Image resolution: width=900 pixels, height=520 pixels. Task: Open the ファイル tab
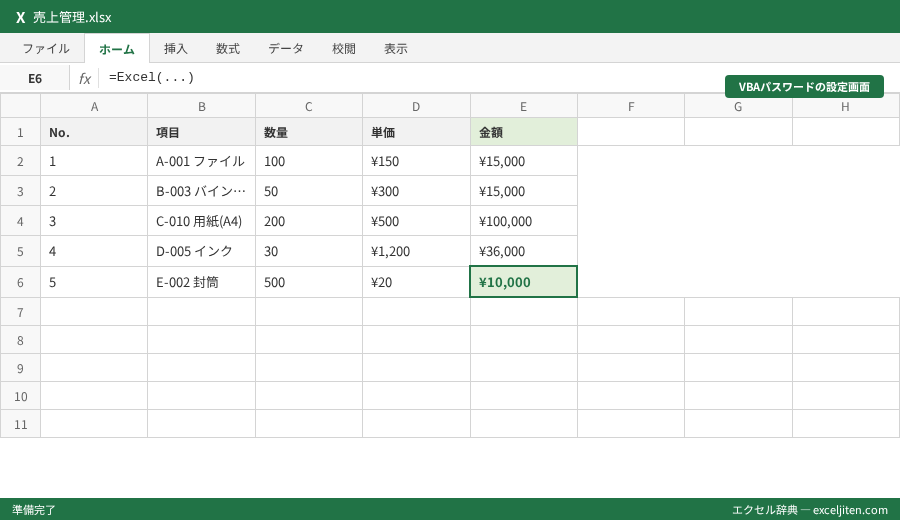(46, 49)
